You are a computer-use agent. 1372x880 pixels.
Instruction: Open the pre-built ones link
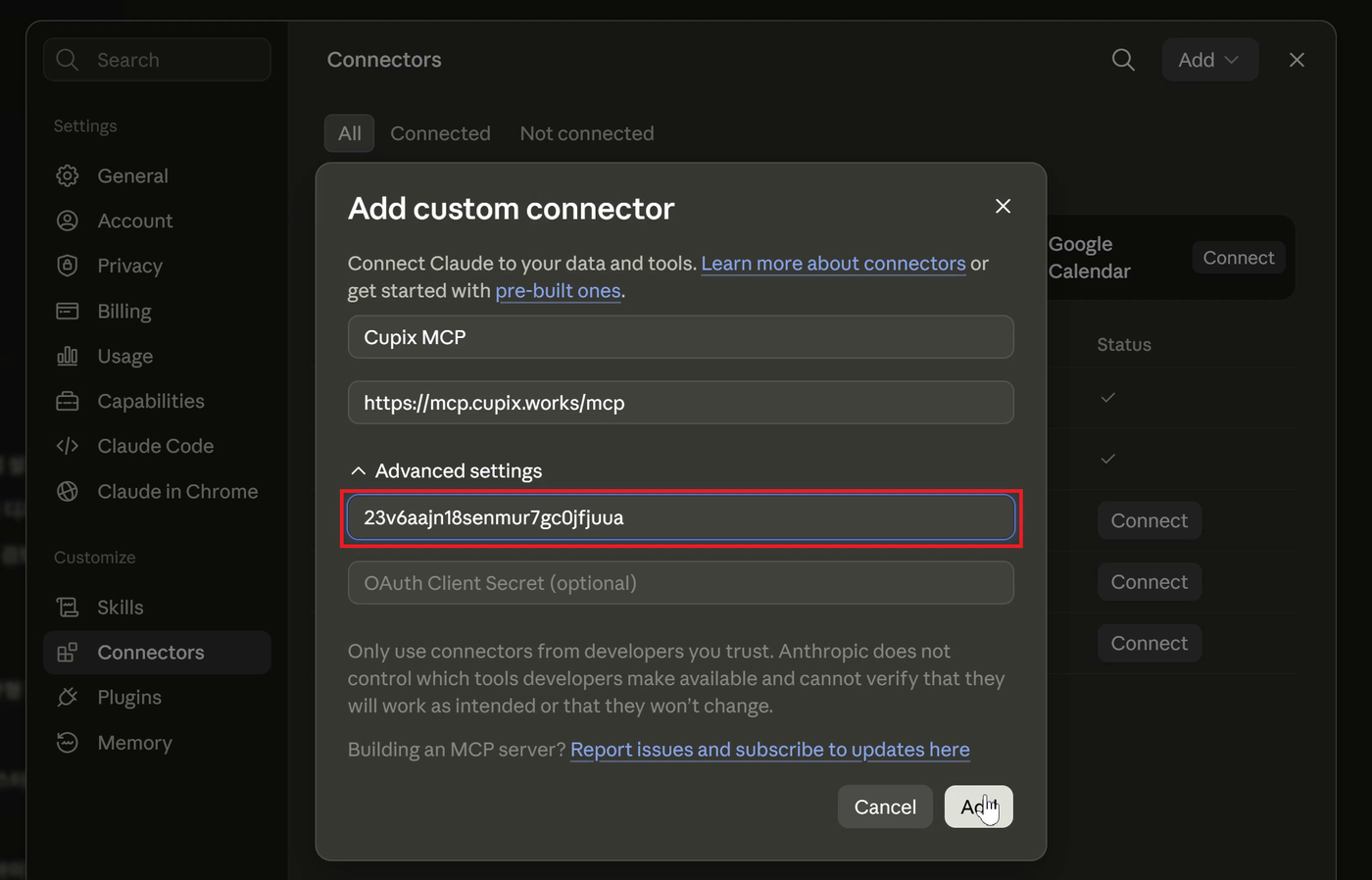(x=558, y=291)
